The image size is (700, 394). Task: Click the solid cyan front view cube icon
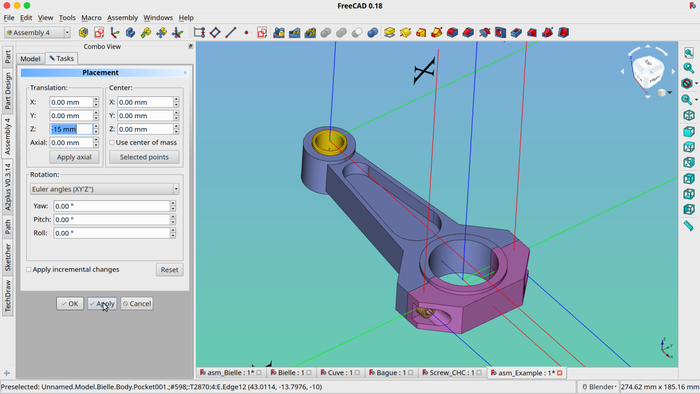click(689, 132)
